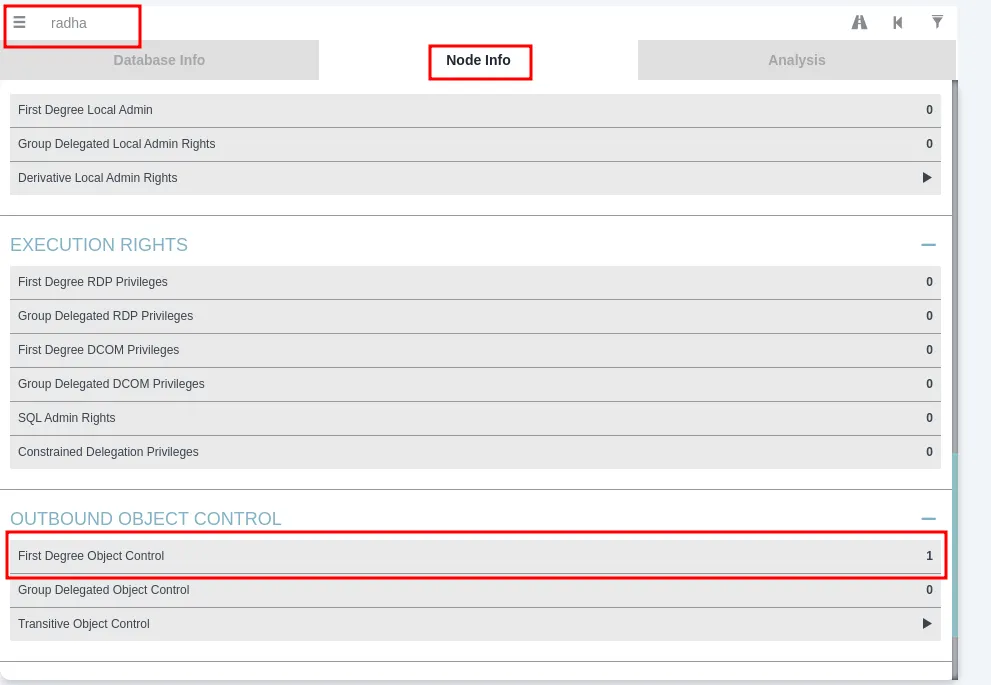Open the edge filter funnel icon

936,21
